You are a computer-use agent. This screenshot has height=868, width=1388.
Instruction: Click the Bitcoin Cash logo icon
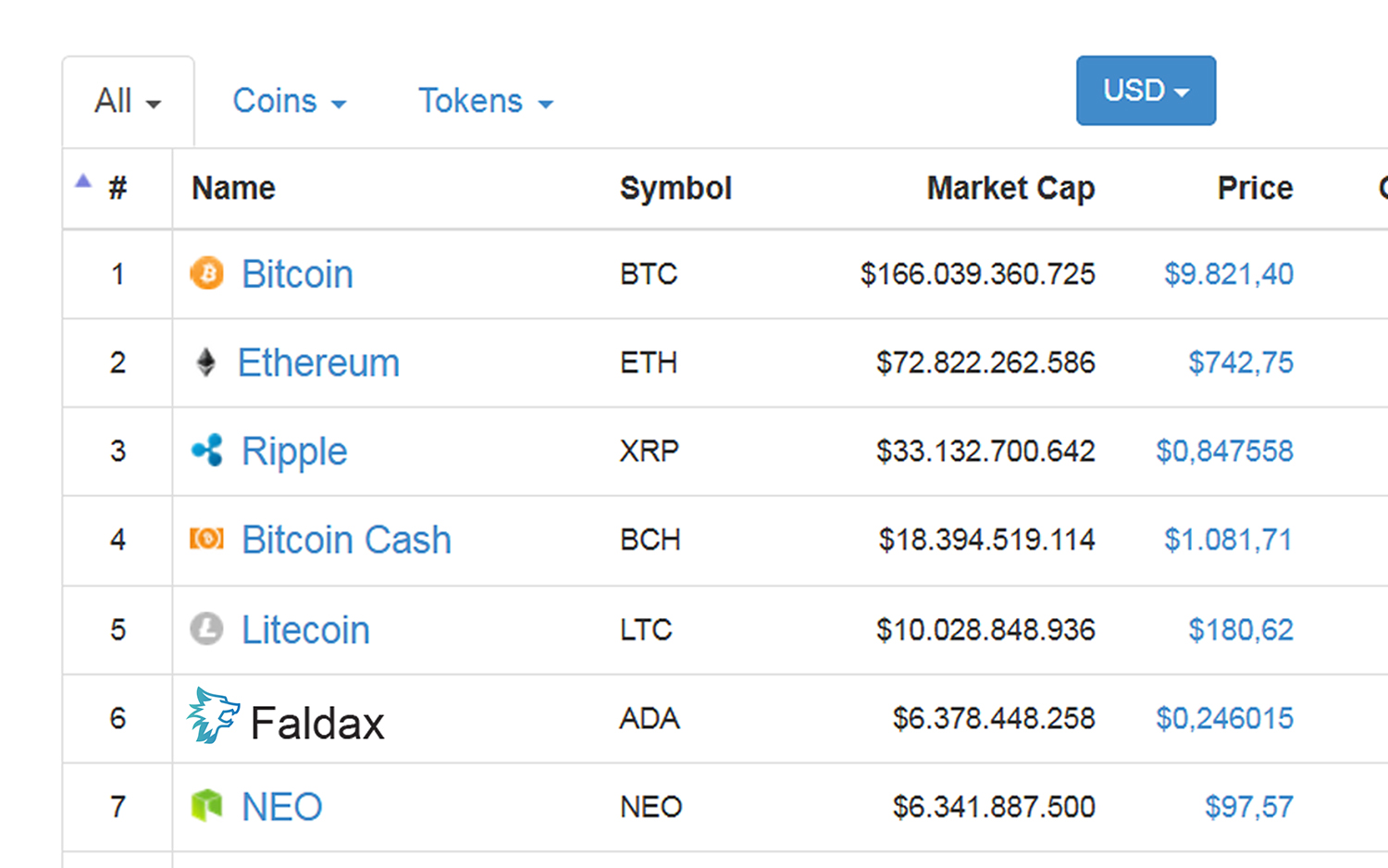tap(206, 539)
